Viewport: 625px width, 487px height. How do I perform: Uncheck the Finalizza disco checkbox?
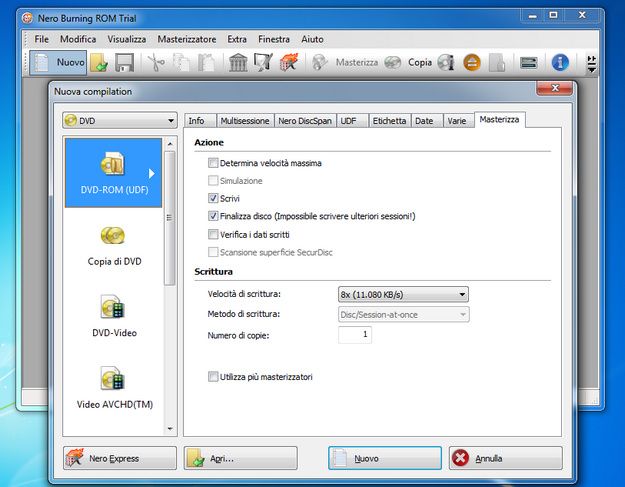click(x=213, y=216)
